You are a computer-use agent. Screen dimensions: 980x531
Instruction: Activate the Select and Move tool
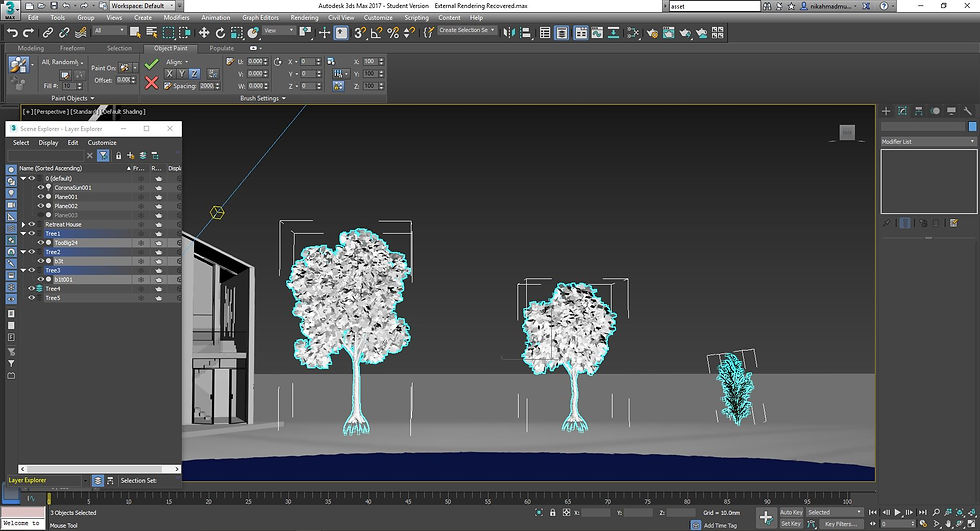[x=204, y=32]
